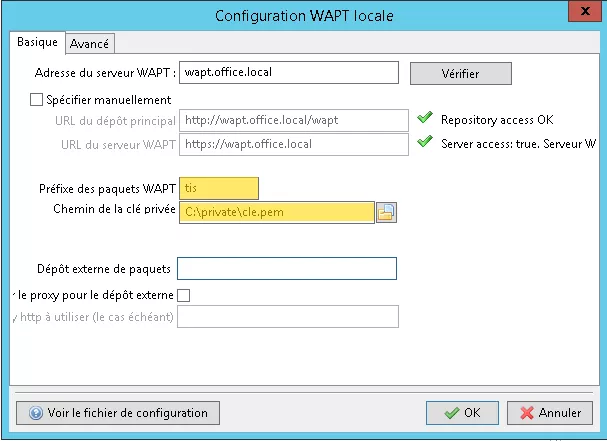Click the URL du dépôt principal field

pos(294,120)
